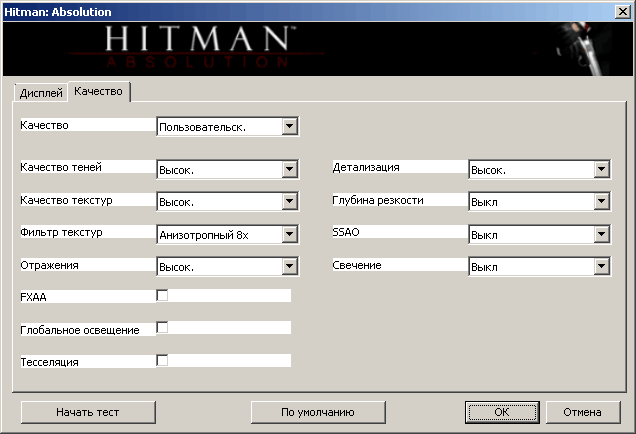Open the Отражения dropdown
The width and height of the screenshot is (636, 434).
pyautogui.click(x=228, y=266)
